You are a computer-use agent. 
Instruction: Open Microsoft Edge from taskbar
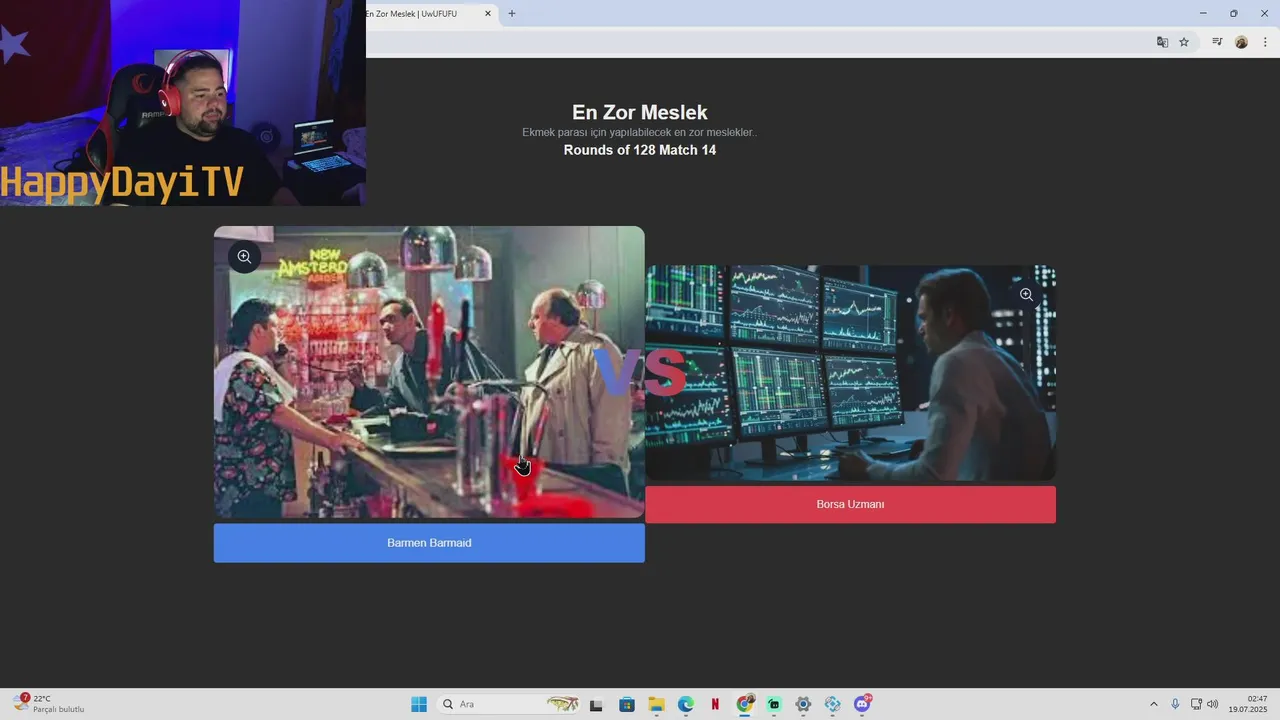point(686,704)
